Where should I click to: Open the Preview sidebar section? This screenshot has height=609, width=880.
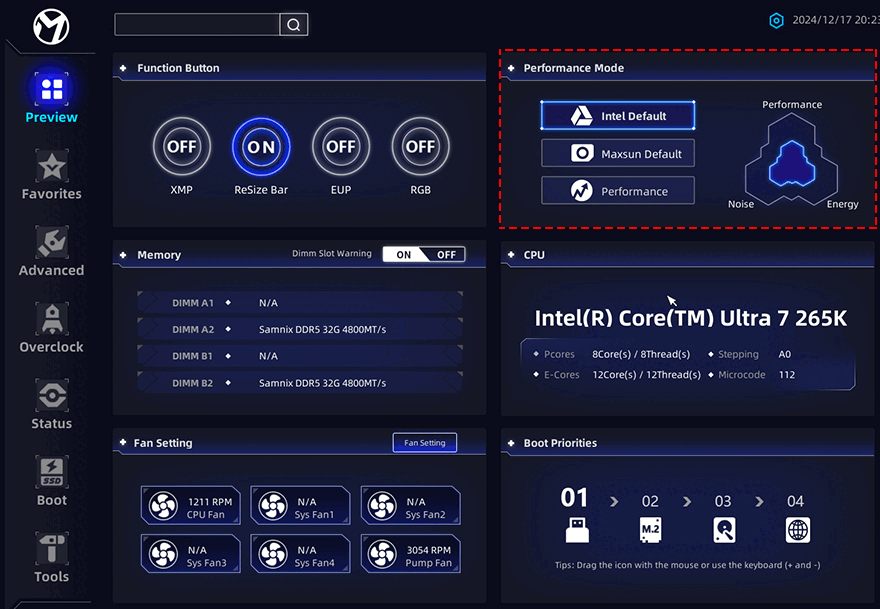(x=51, y=97)
